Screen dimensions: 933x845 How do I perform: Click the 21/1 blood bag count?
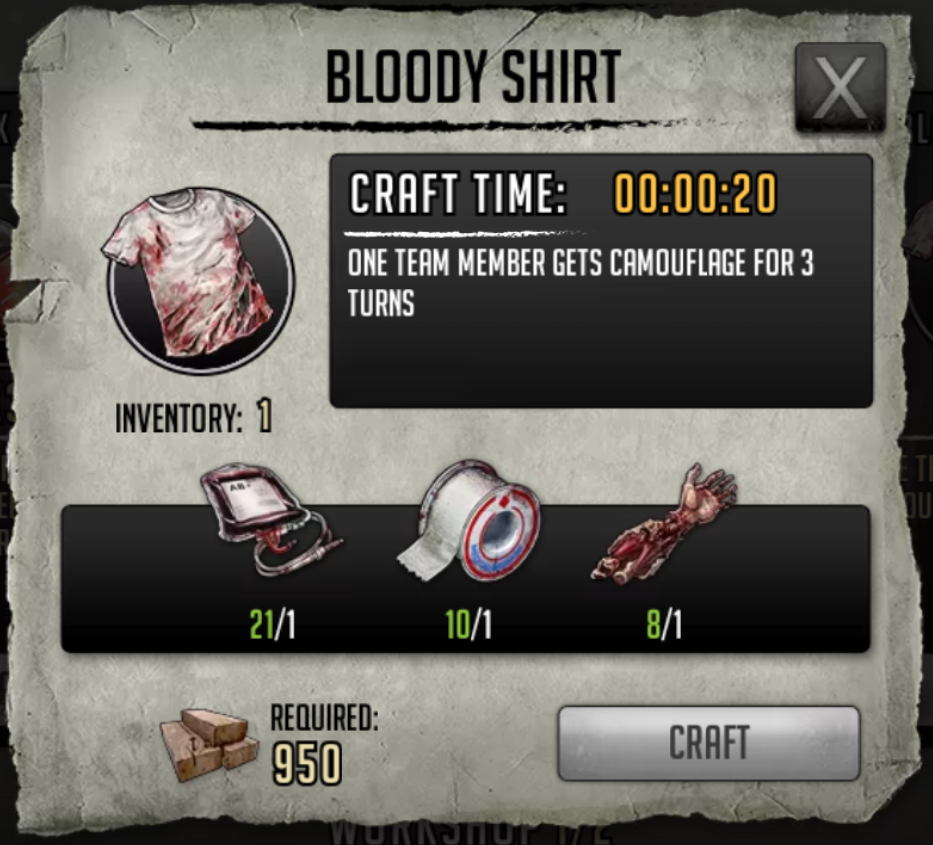tap(272, 625)
